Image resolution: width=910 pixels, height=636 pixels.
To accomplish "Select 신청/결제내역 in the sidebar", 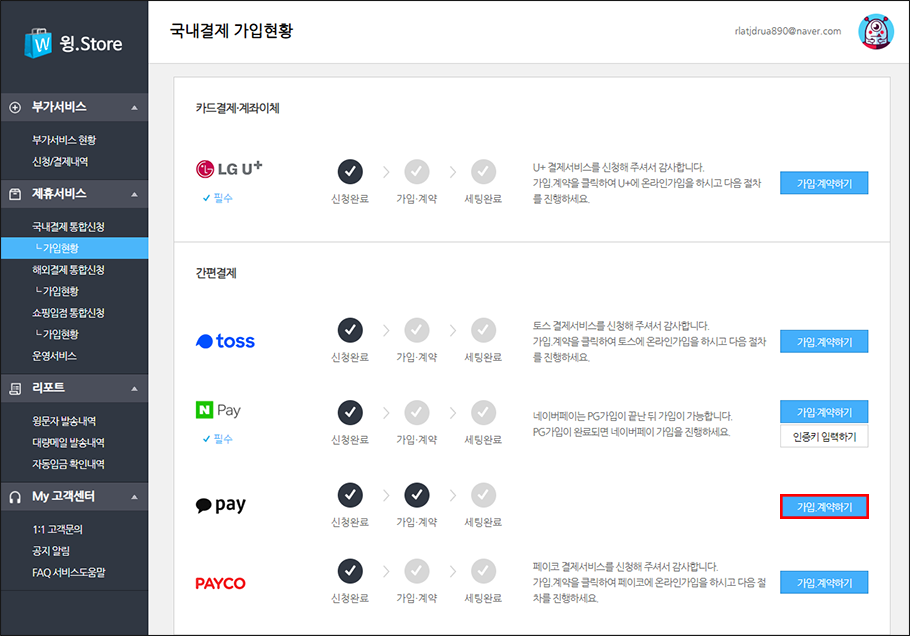I will click(60, 162).
